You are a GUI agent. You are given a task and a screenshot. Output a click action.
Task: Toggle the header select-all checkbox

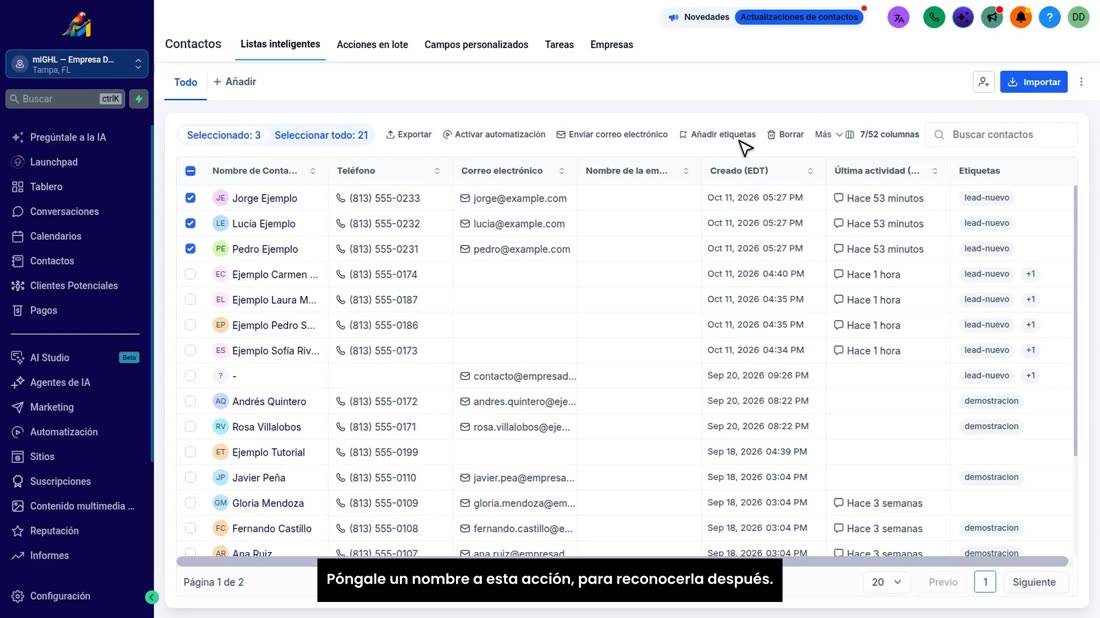(x=190, y=170)
